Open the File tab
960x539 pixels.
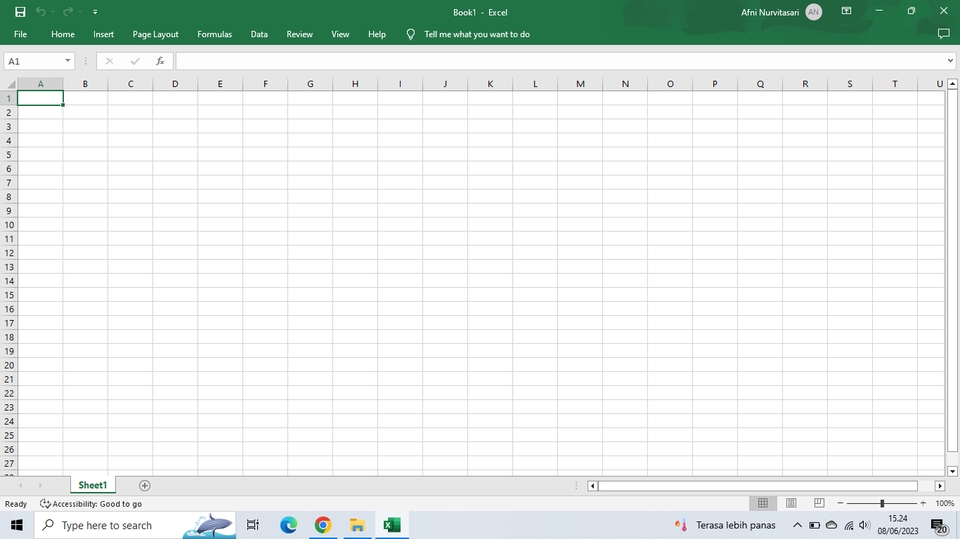coord(20,34)
